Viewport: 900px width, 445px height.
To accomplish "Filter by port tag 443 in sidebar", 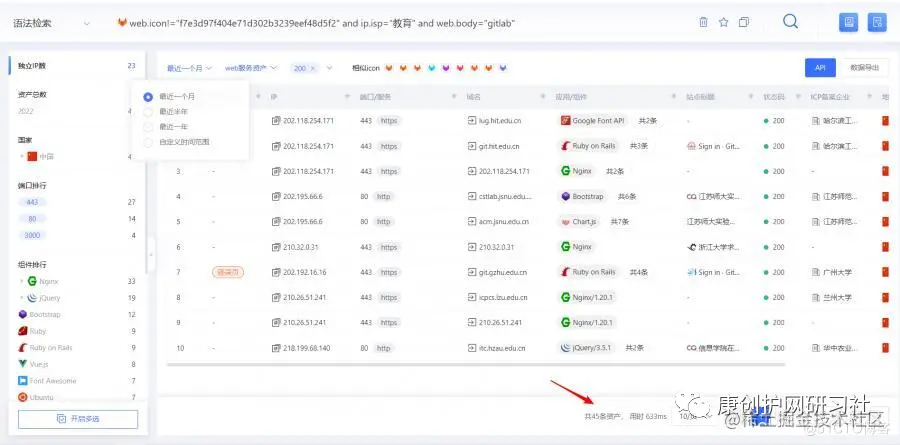I will pos(32,202).
